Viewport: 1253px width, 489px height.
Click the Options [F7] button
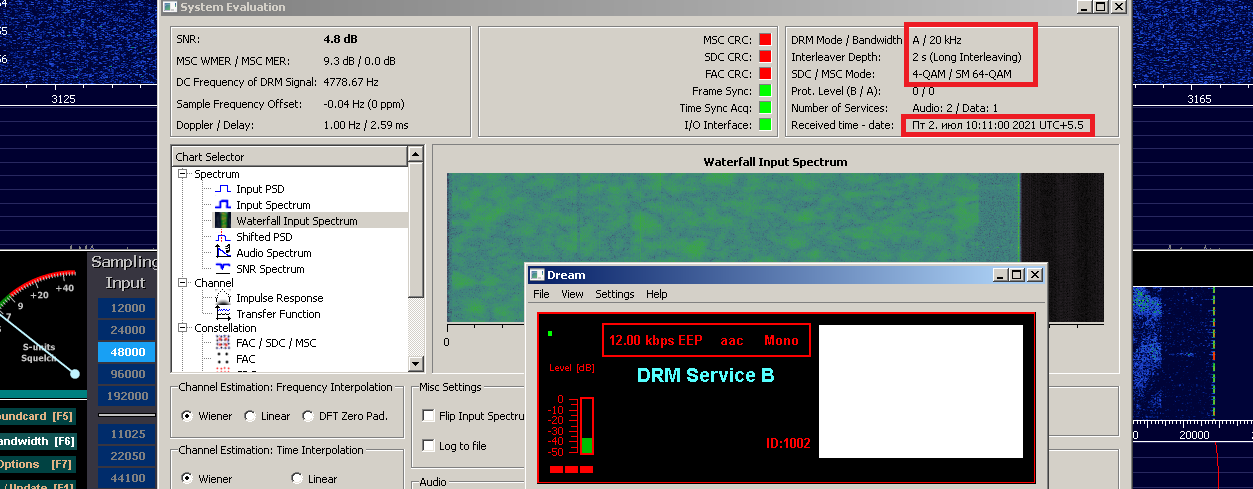[38, 465]
